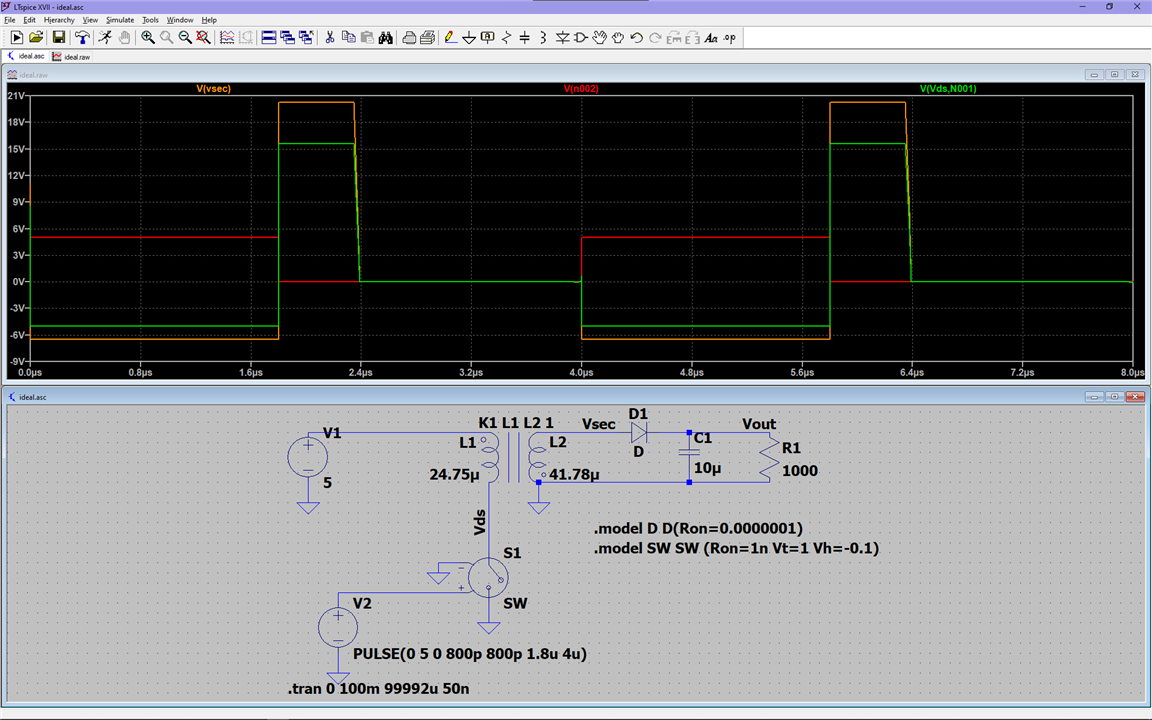The image size is (1152, 720).
Task: Click the orange V(vsec) trace label
Action: pos(214,89)
